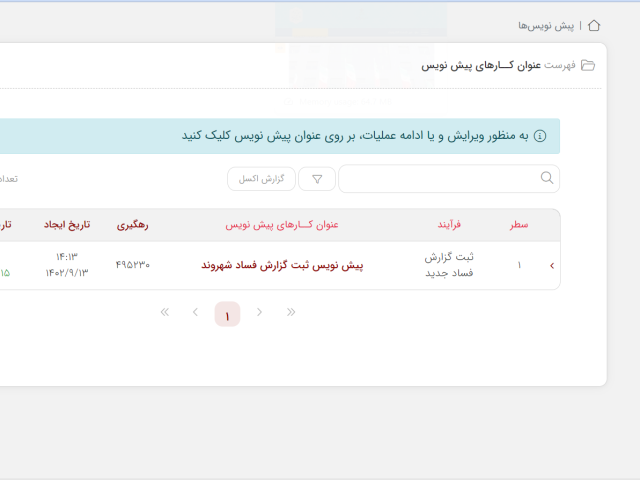Sort by the تاریخ ایجاد column header

tap(67, 225)
